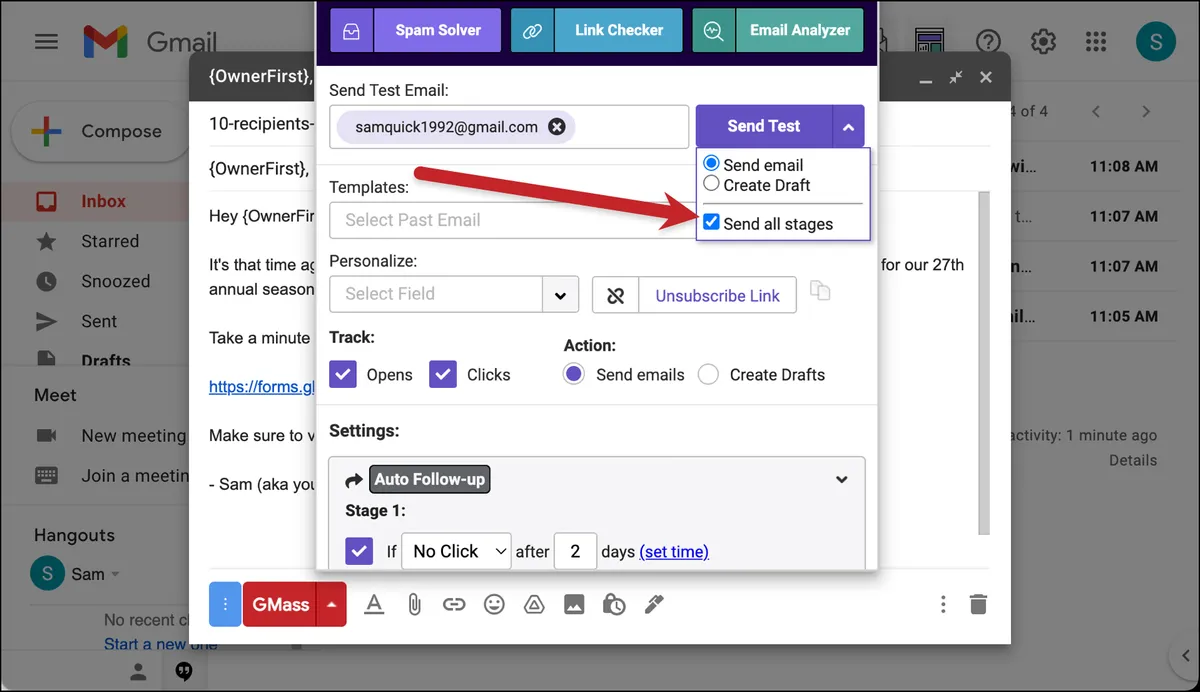Click the Hangouts contacts person icon

(138, 672)
